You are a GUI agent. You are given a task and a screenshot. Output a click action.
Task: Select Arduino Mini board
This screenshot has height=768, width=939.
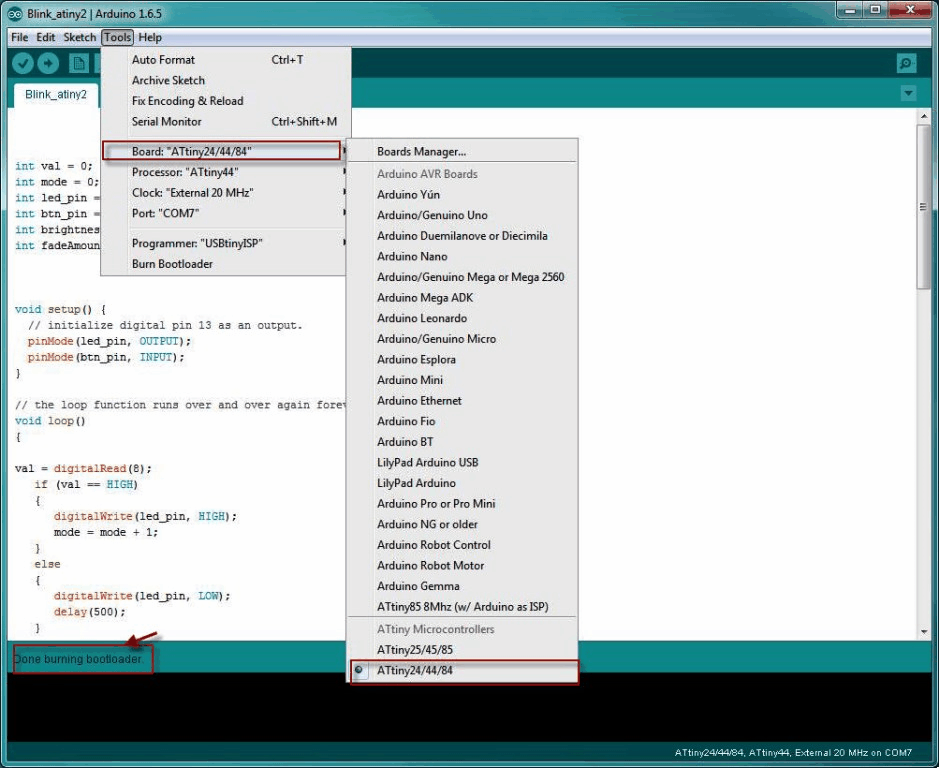462,380
